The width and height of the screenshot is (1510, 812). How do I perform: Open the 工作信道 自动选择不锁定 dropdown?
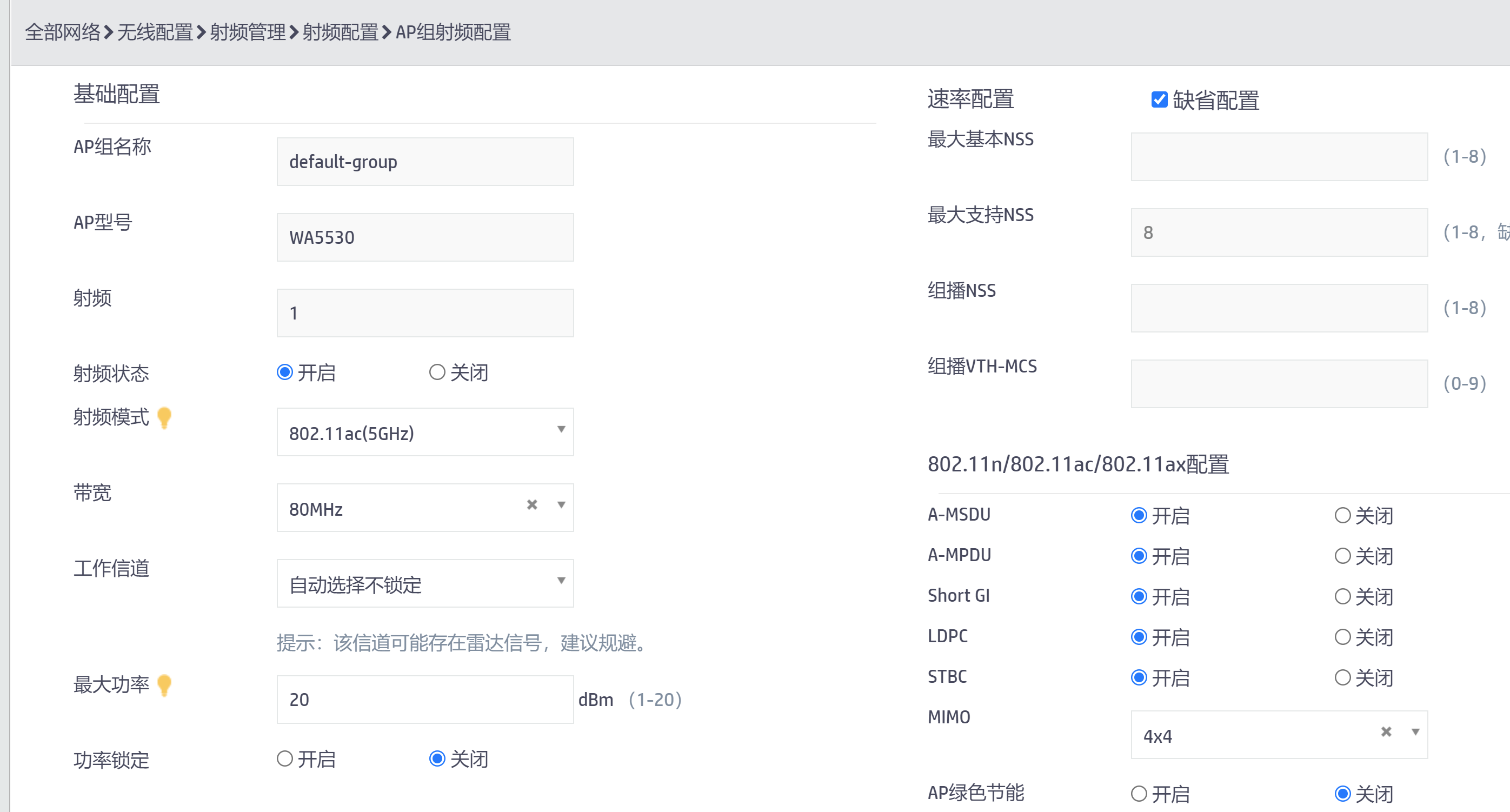(425, 584)
